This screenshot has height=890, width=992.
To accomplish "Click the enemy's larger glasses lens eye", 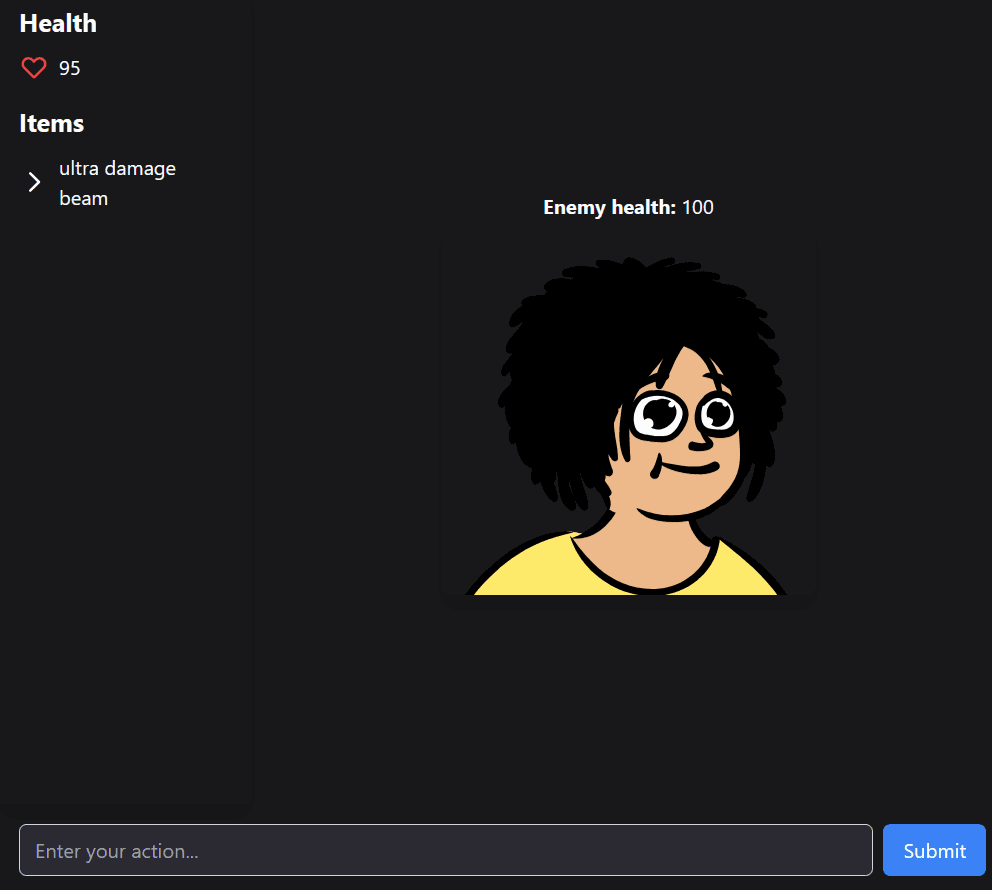I will pos(658,416).
